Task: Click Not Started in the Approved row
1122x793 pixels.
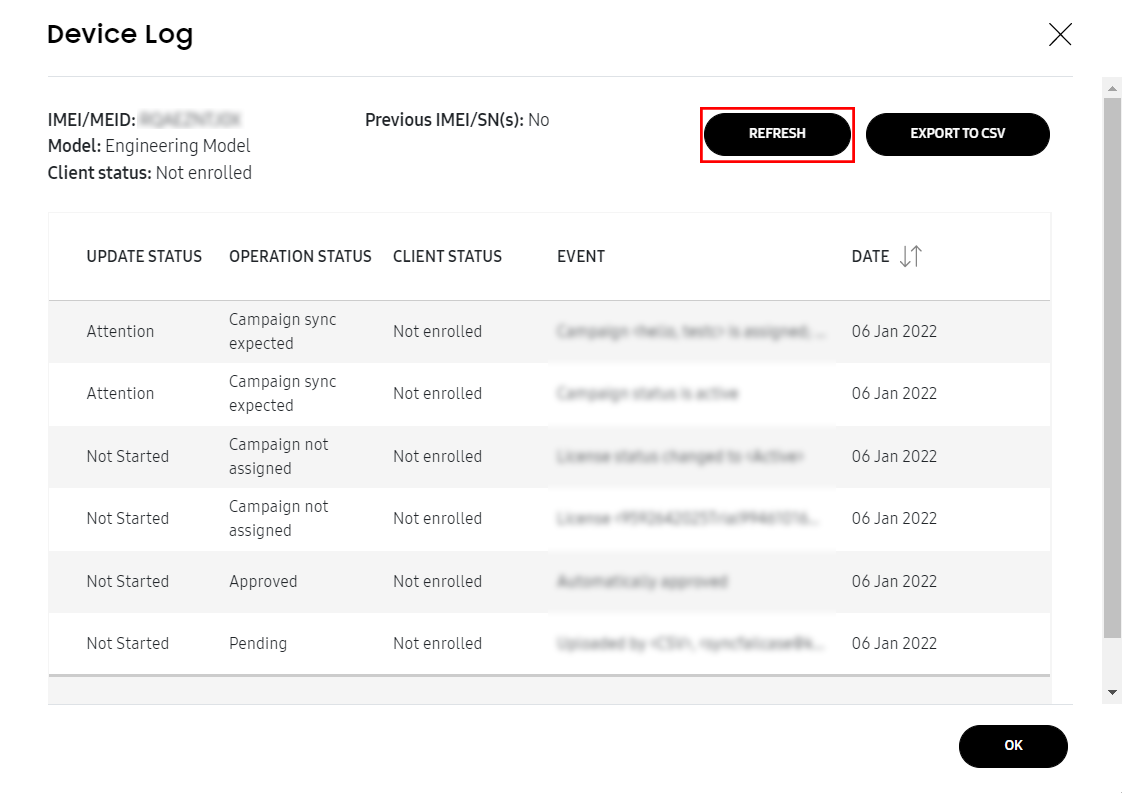Action: (x=127, y=581)
